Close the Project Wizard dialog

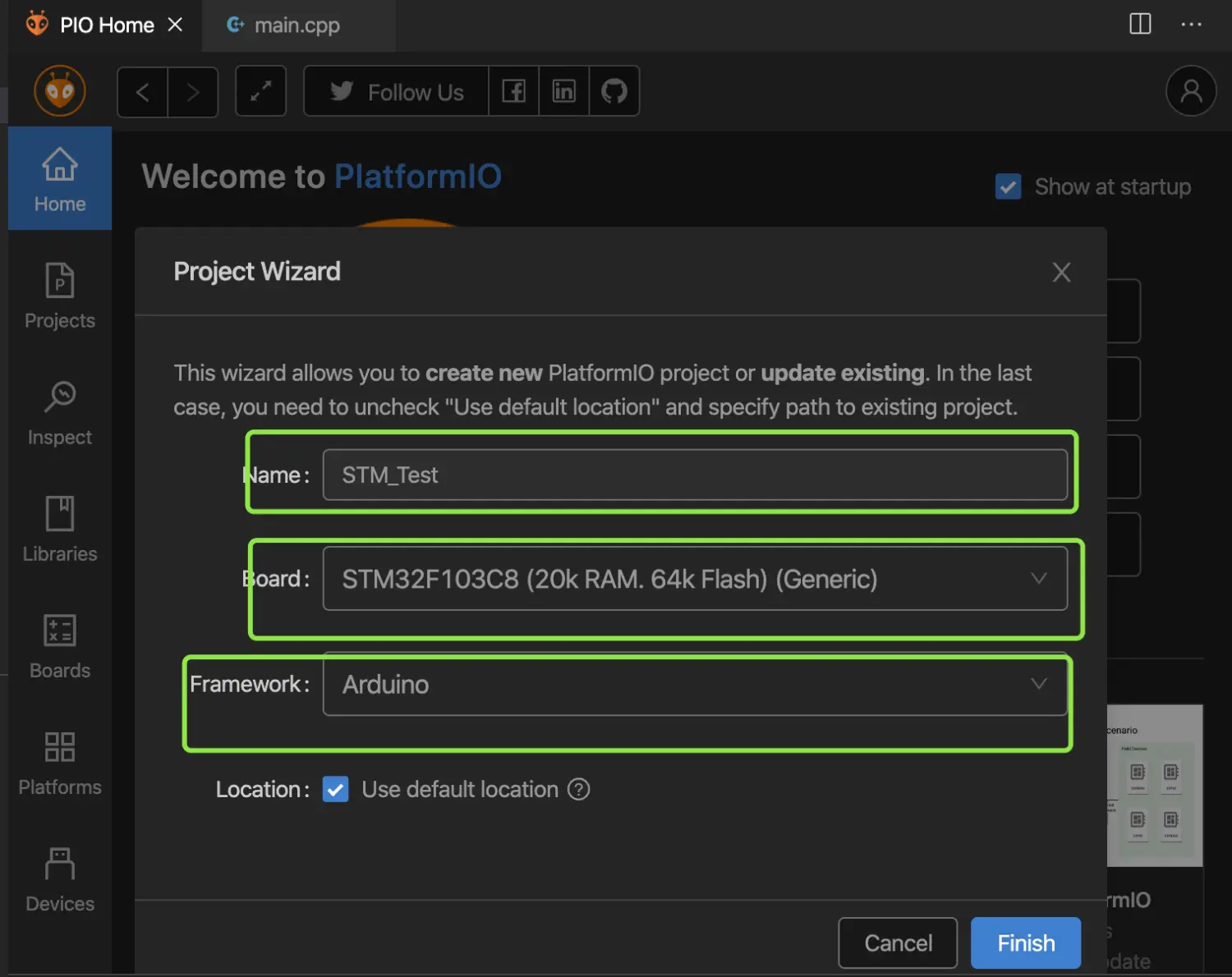point(1061,272)
